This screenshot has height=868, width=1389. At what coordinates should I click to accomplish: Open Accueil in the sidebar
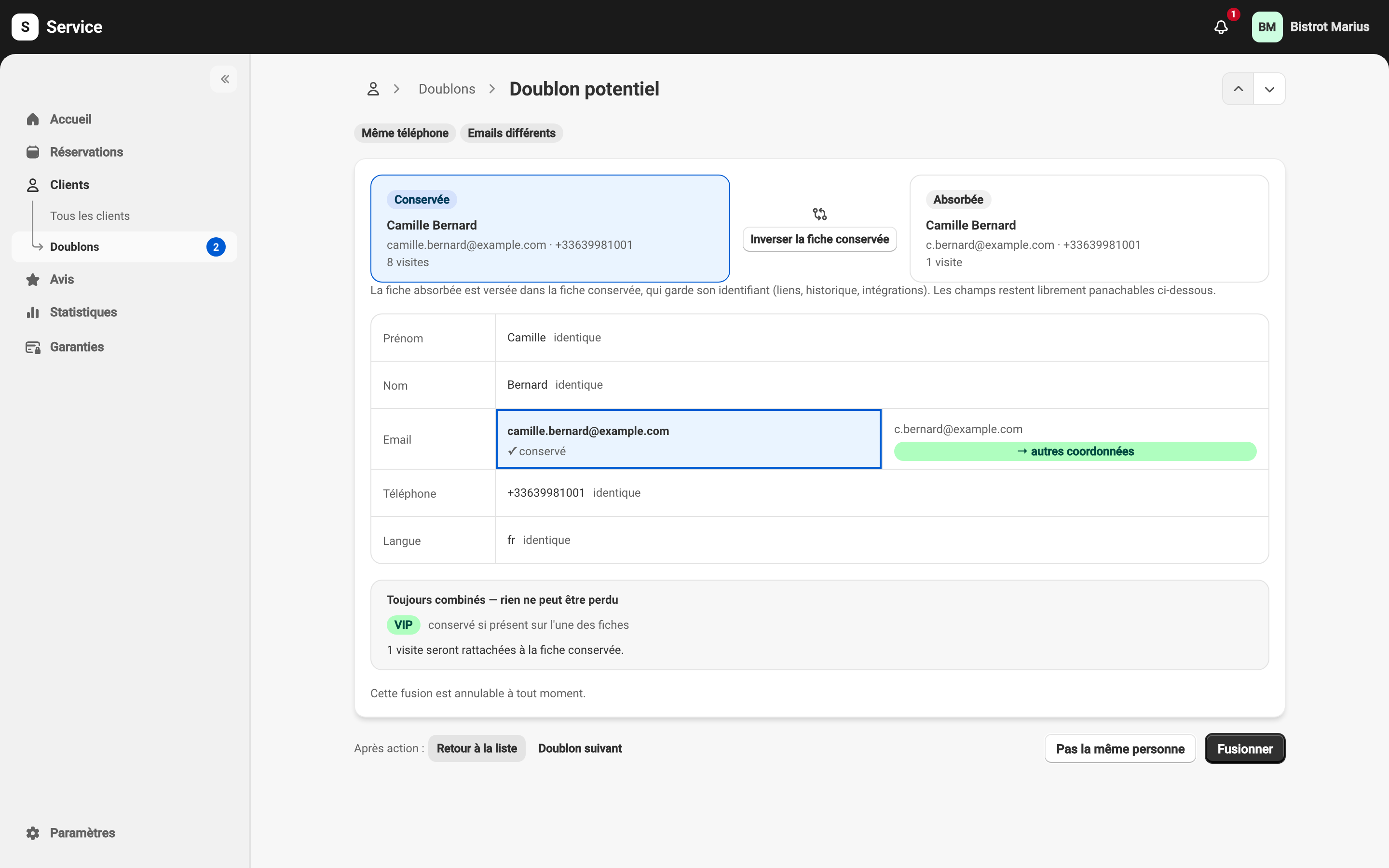tap(124, 120)
